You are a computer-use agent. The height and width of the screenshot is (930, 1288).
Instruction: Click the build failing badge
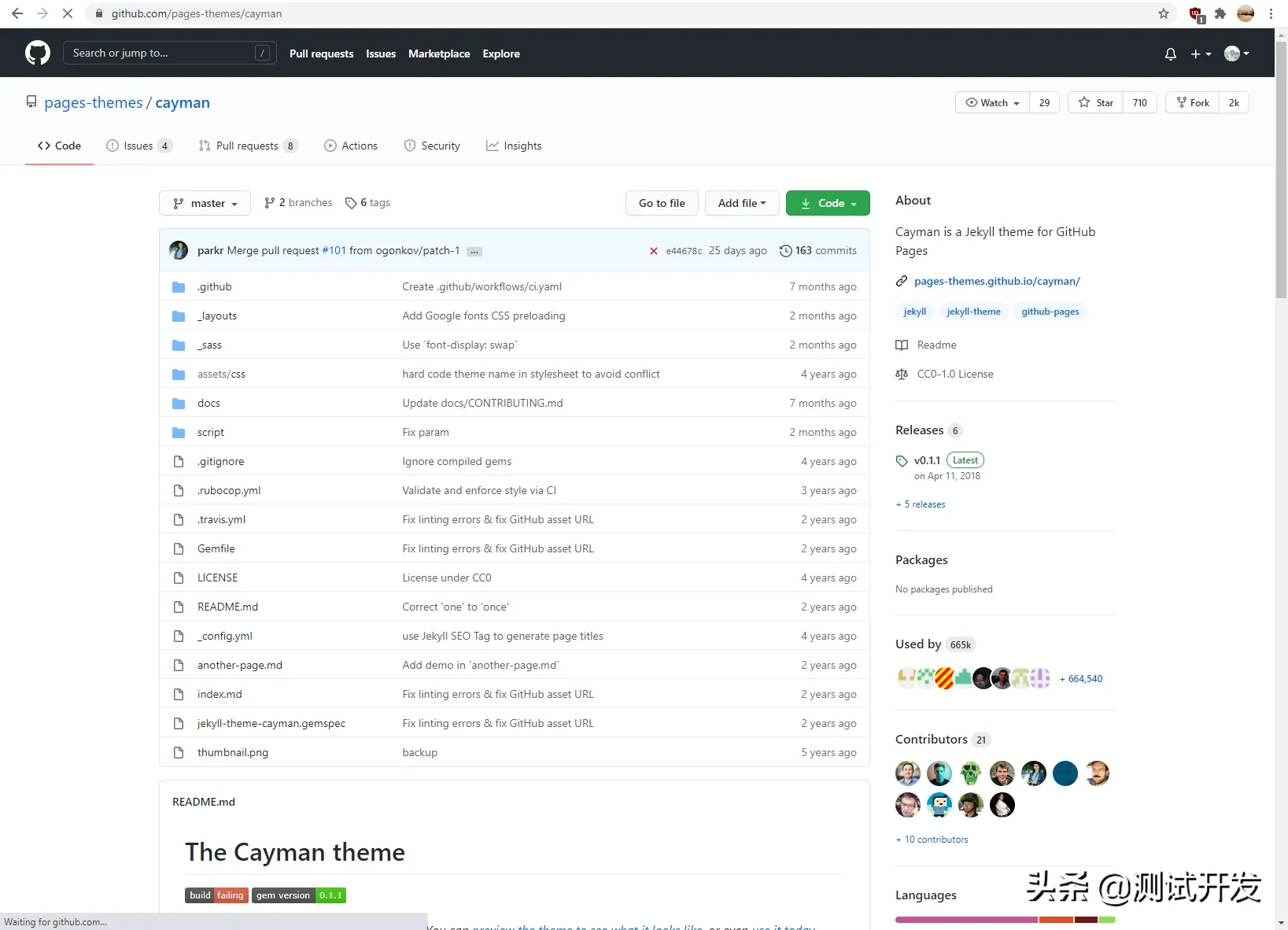click(217, 895)
